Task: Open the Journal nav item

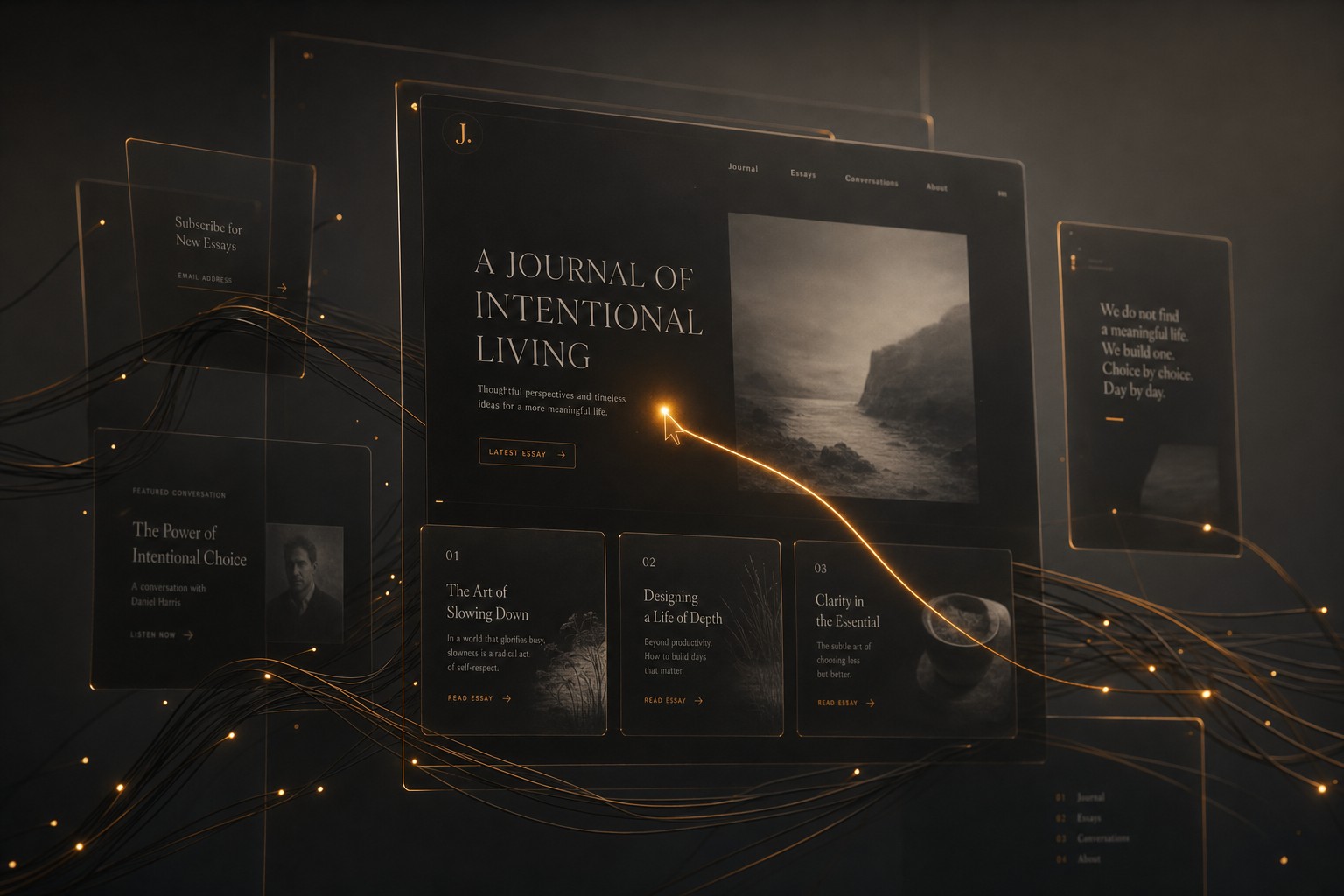Action: [743, 167]
